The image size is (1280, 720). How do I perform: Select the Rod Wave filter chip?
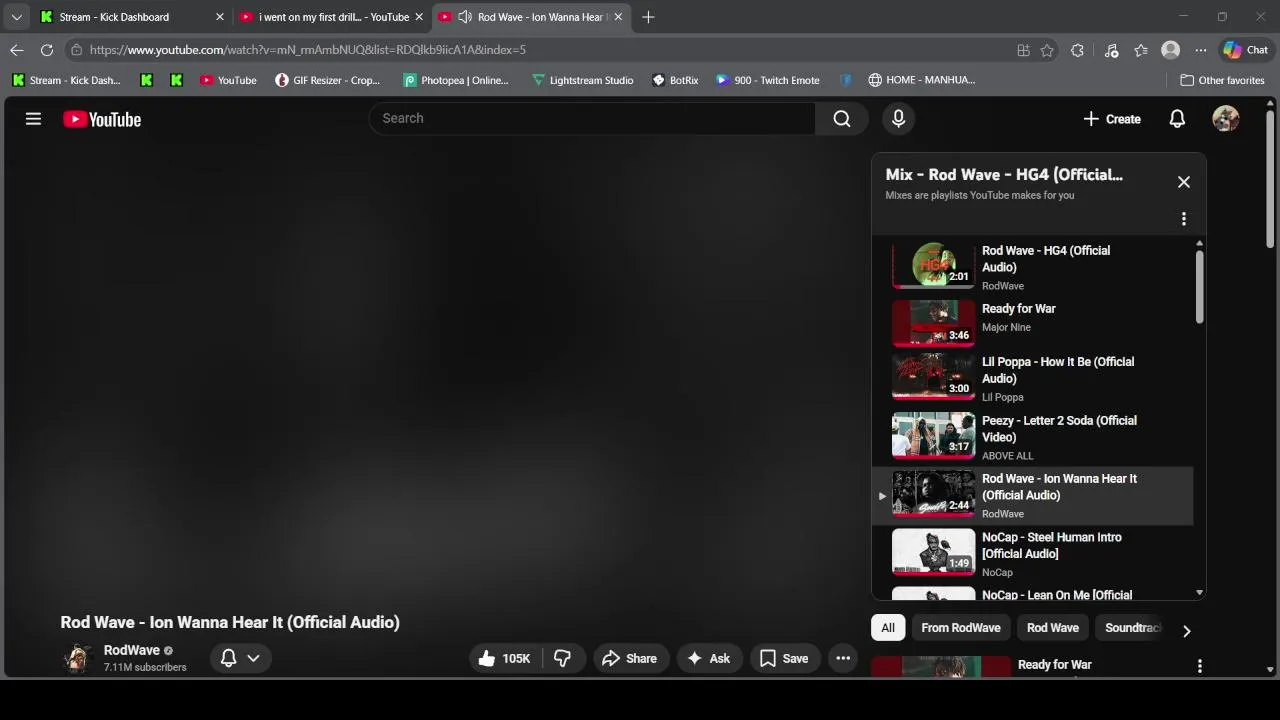pos(1053,628)
